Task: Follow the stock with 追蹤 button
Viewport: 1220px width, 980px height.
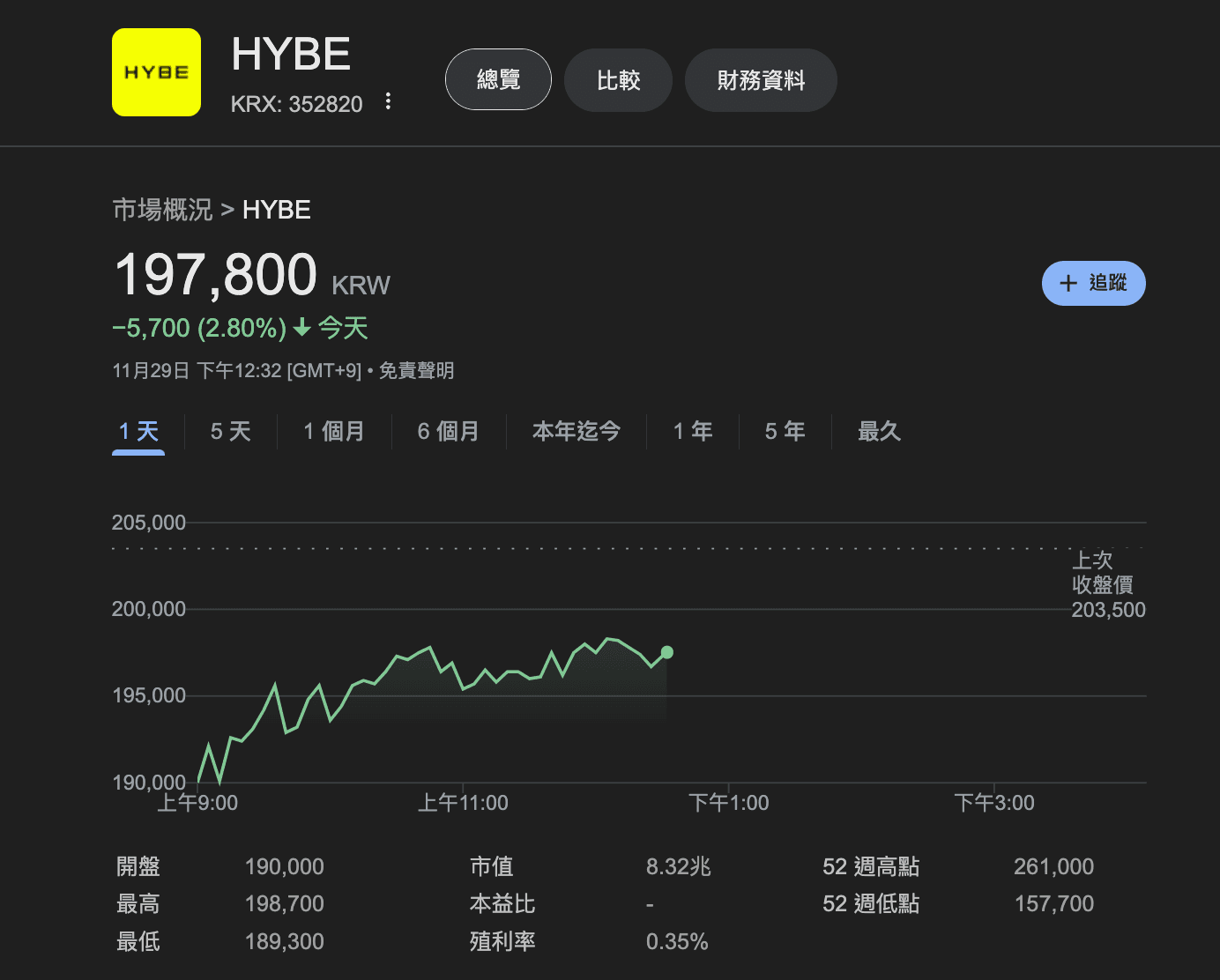Action: pyautogui.click(x=1093, y=283)
